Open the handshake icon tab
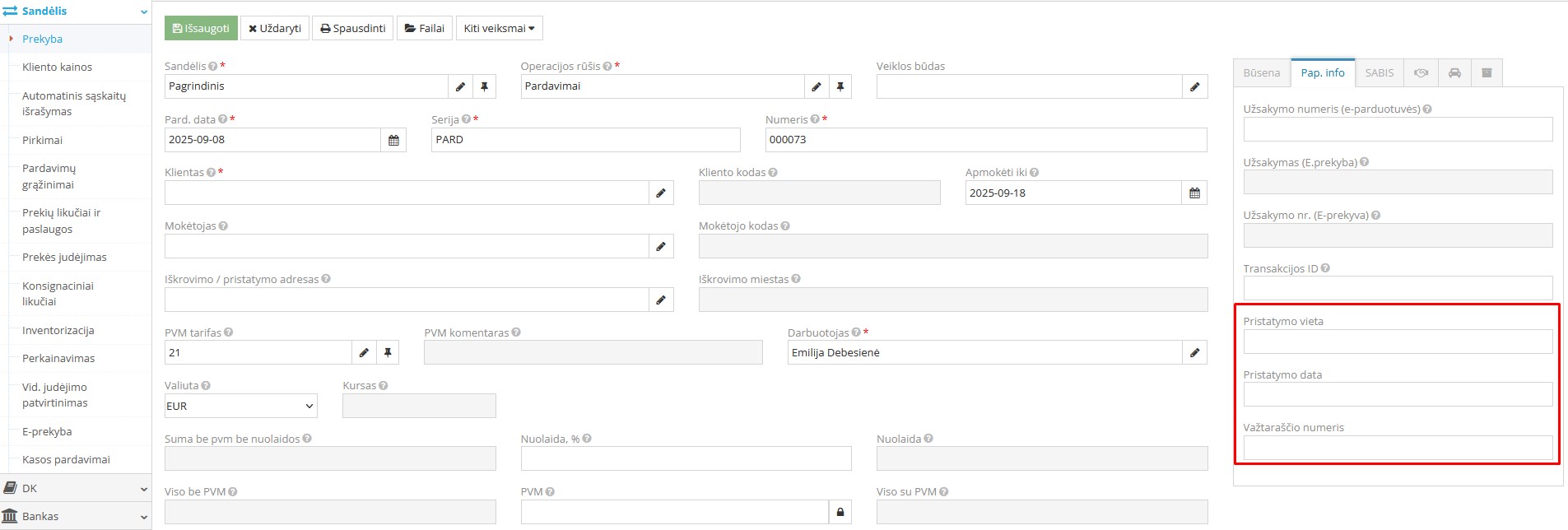1568x530 pixels. coord(1421,73)
